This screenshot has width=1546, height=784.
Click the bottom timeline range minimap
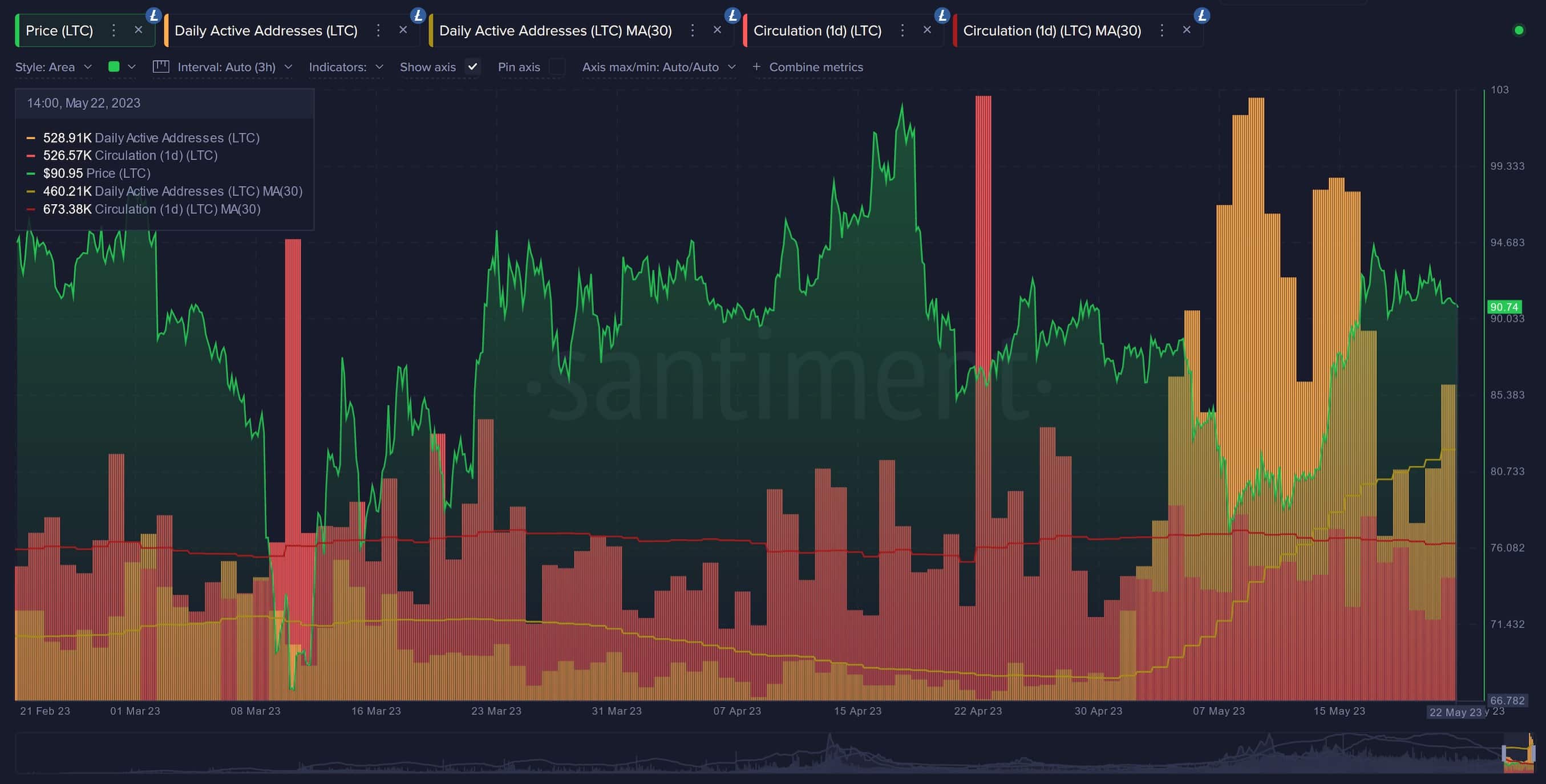(768, 753)
